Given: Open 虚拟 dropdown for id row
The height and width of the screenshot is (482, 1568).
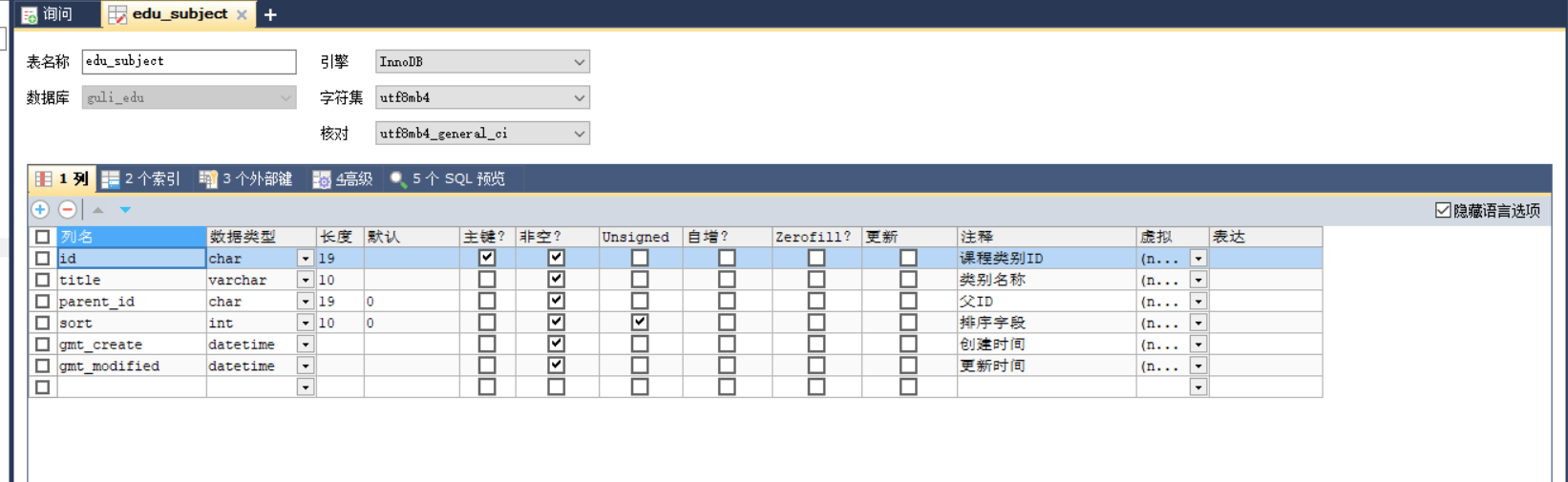Looking at the screenshot, I should [x=1198, y=259].
